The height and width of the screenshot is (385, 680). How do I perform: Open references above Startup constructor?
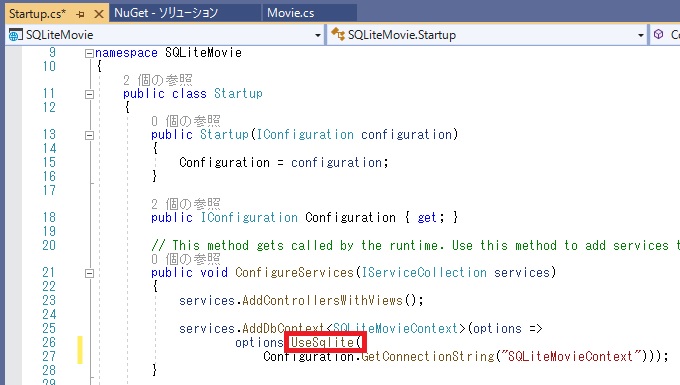186,121
